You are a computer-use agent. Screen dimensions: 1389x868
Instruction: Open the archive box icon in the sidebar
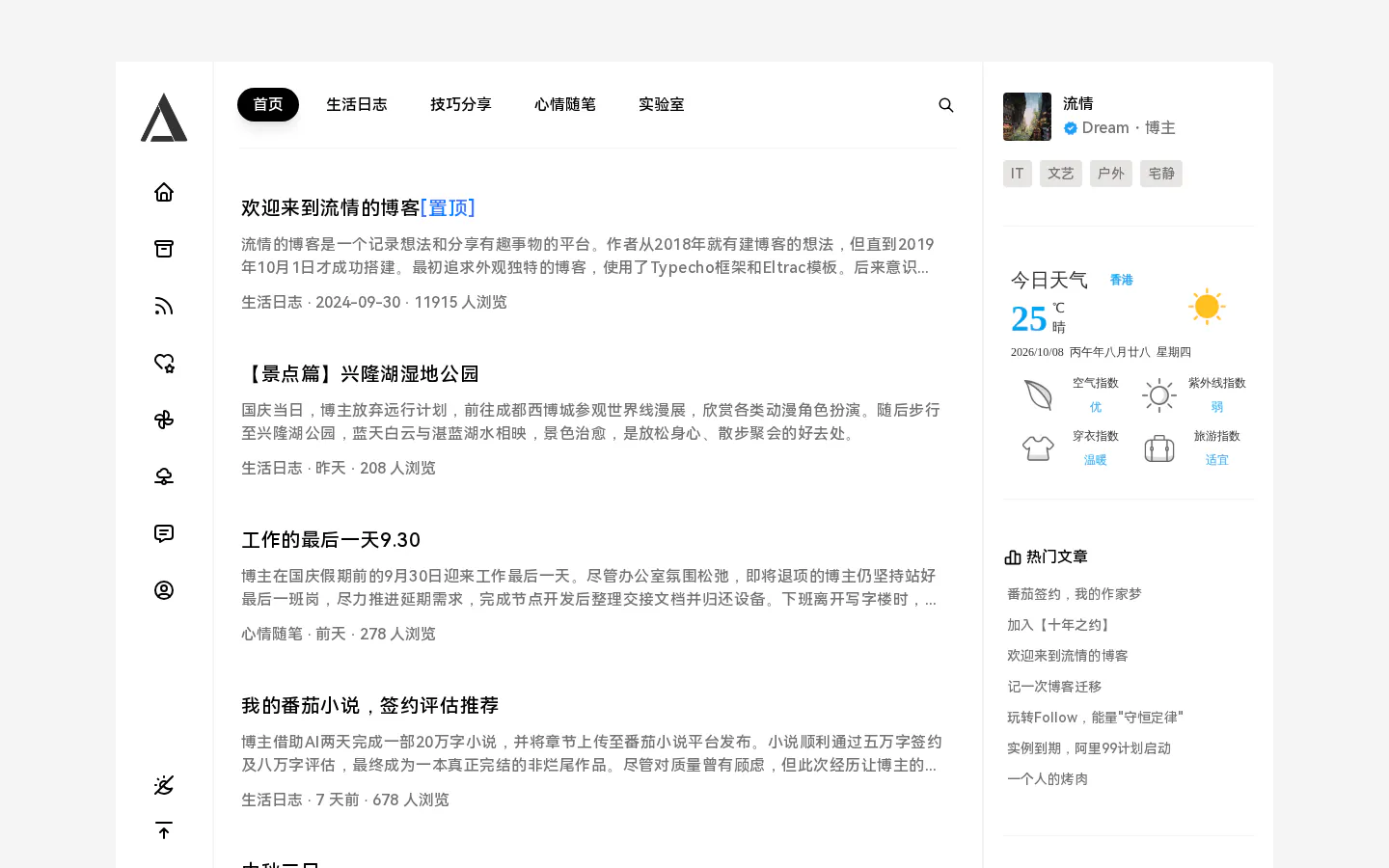(164, 249)
